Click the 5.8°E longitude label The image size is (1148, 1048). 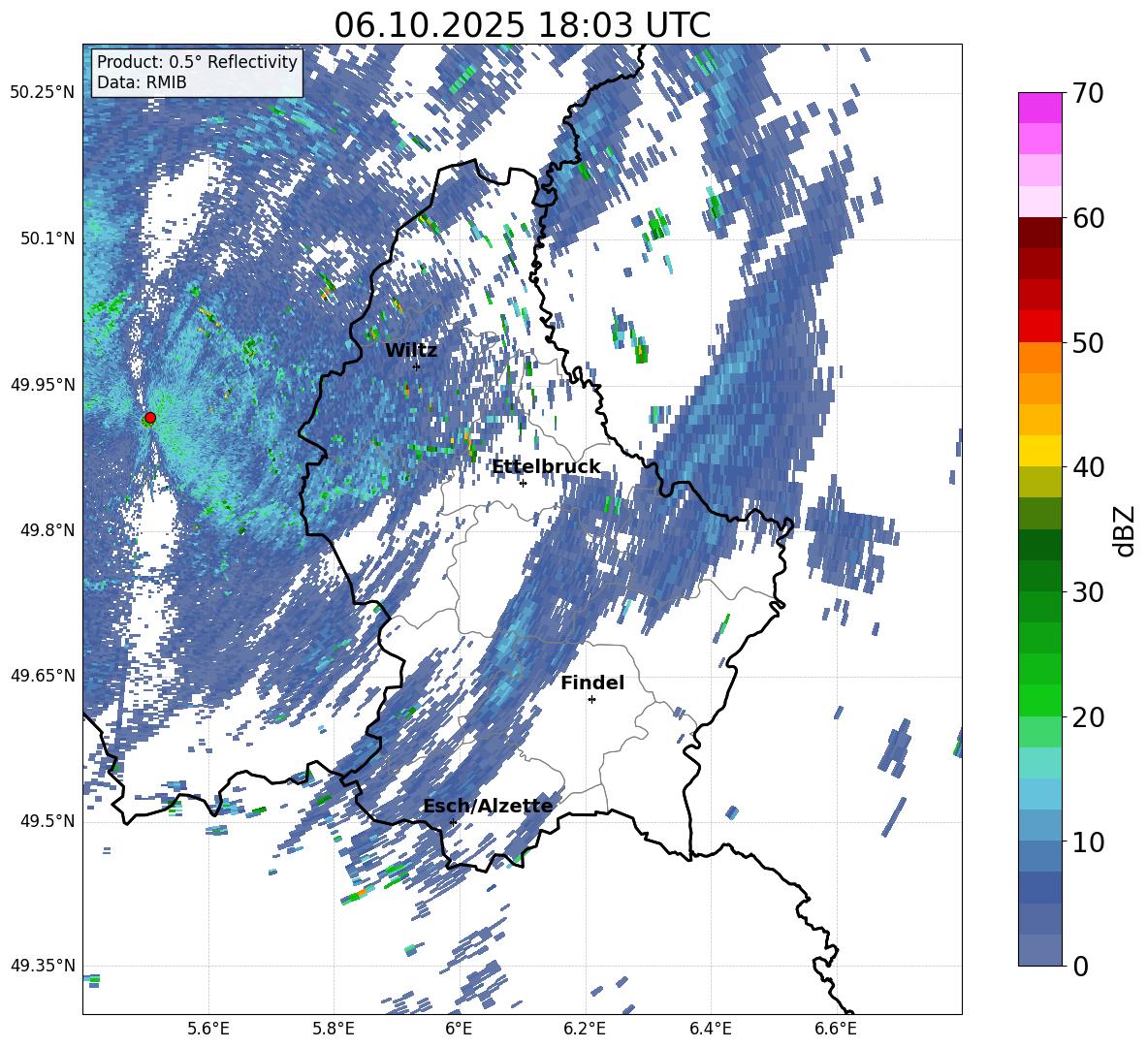coord(334,1029)
